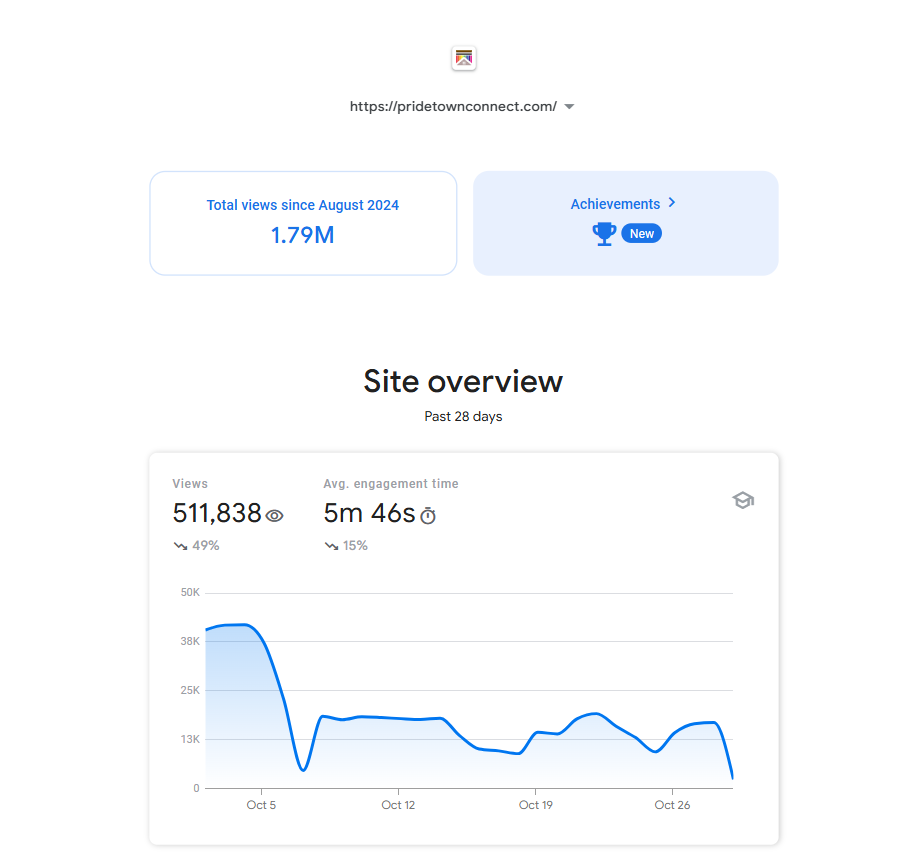The height and width of the screenshot is (852, 919).
Task: Open the site URL dropdown arrow
Action: (569, 107)
